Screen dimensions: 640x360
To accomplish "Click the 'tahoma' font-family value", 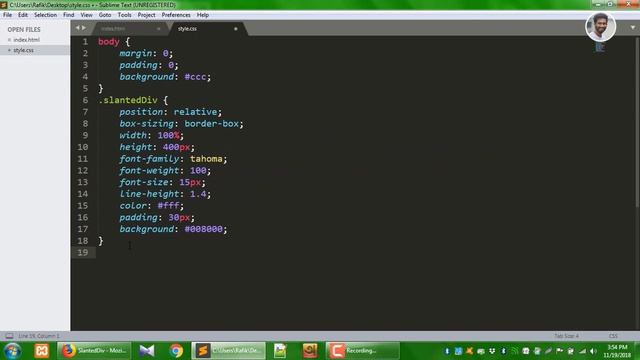I will point(206,159).
